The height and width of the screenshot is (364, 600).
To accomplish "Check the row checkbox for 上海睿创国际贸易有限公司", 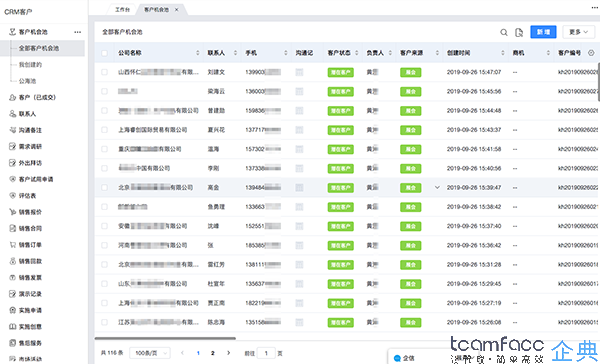I will point(104,130).
